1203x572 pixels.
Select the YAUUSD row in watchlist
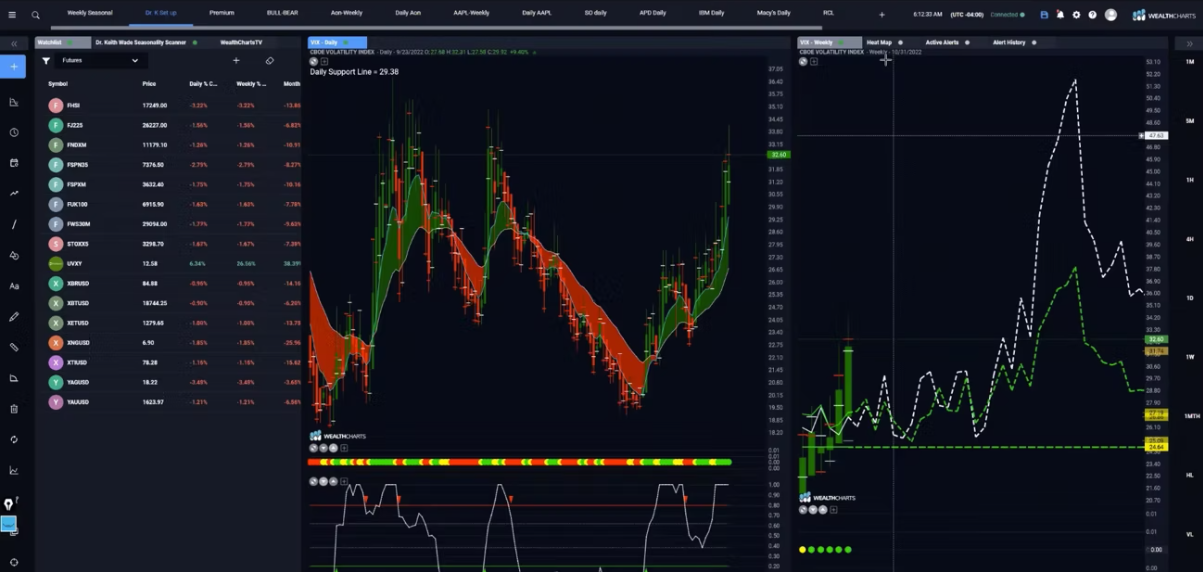169,402
